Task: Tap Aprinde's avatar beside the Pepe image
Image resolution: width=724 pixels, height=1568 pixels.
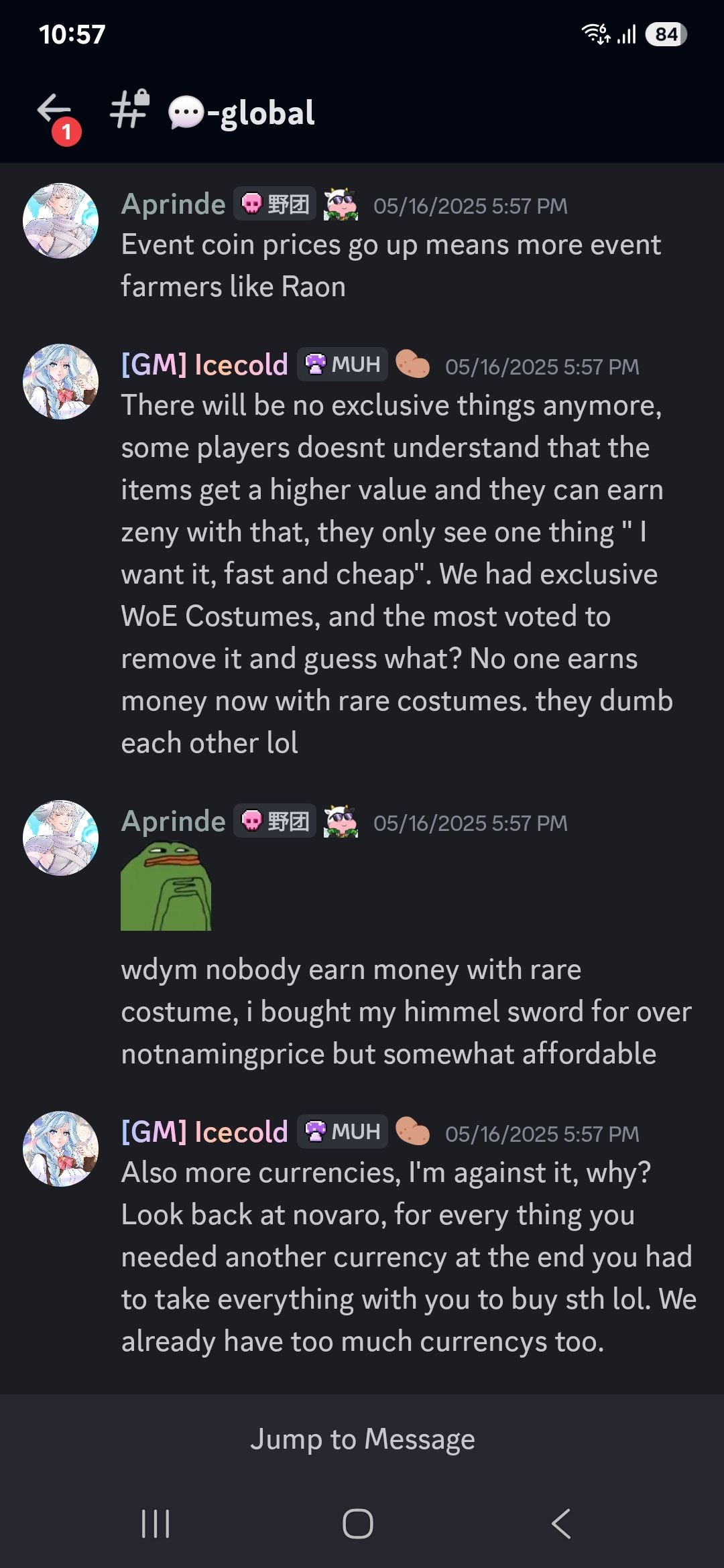Action: point(60,838)
